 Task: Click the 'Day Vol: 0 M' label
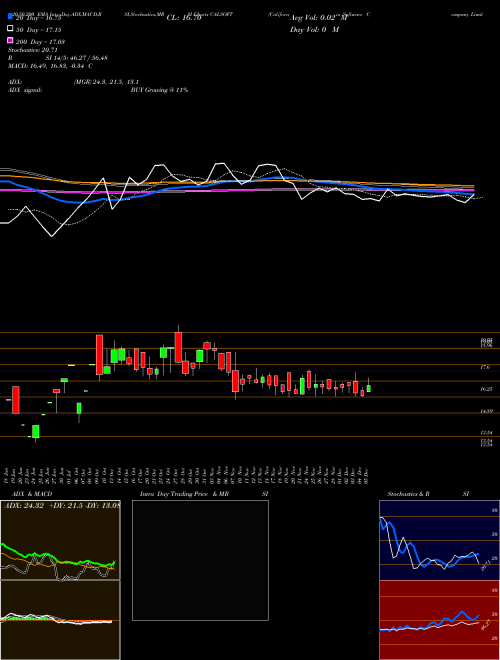point(314,29)
